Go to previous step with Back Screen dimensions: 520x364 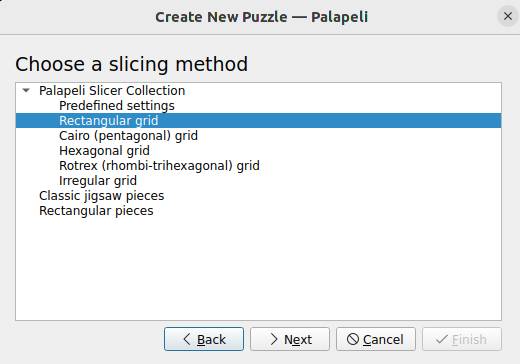[204, 339]
